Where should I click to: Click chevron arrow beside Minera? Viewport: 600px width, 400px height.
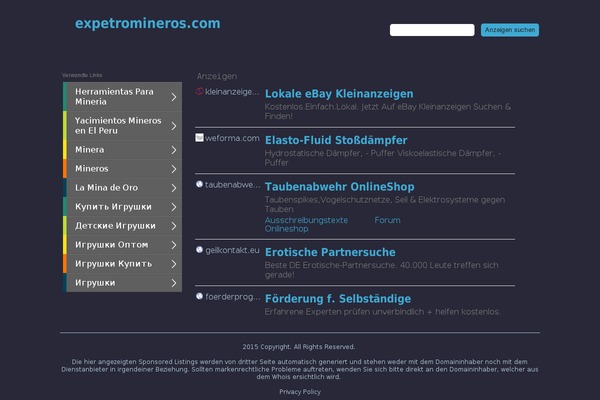[174, 150]
